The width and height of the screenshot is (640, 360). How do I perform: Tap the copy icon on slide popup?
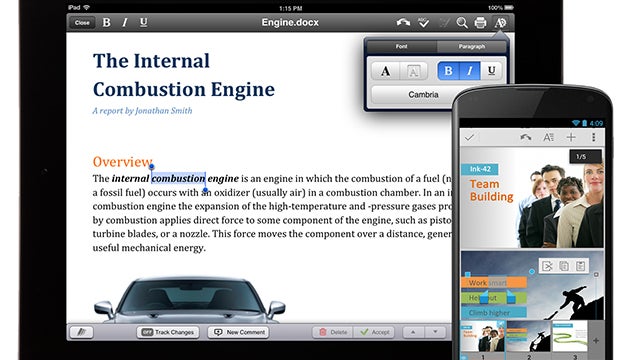coord(564,266)
